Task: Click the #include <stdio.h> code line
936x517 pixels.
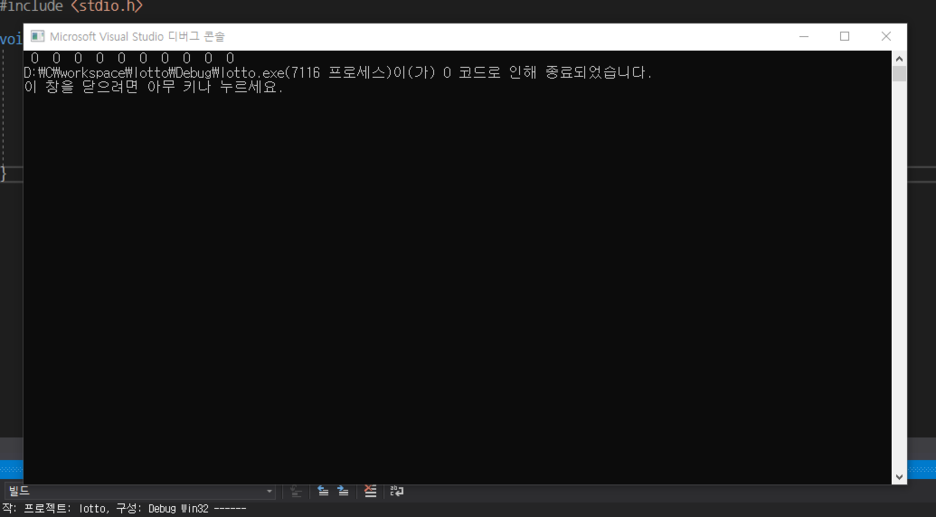Action: point(72,7)
